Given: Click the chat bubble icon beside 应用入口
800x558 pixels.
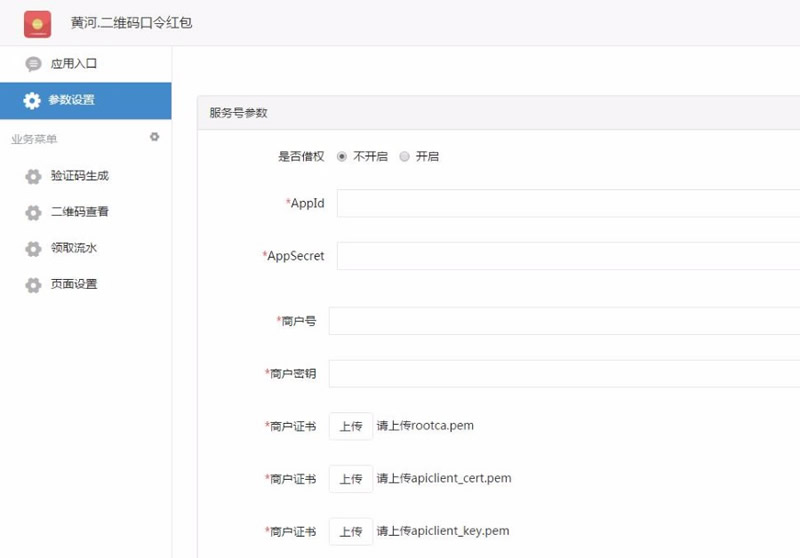Looking at the screenshot, I should tap(33, 64).
